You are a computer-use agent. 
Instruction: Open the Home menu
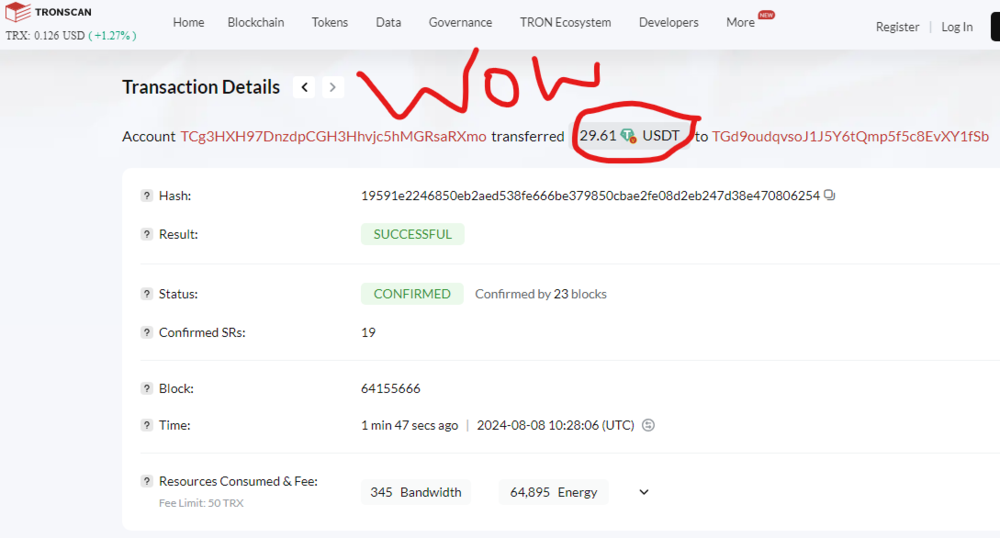tap(188, 22)
